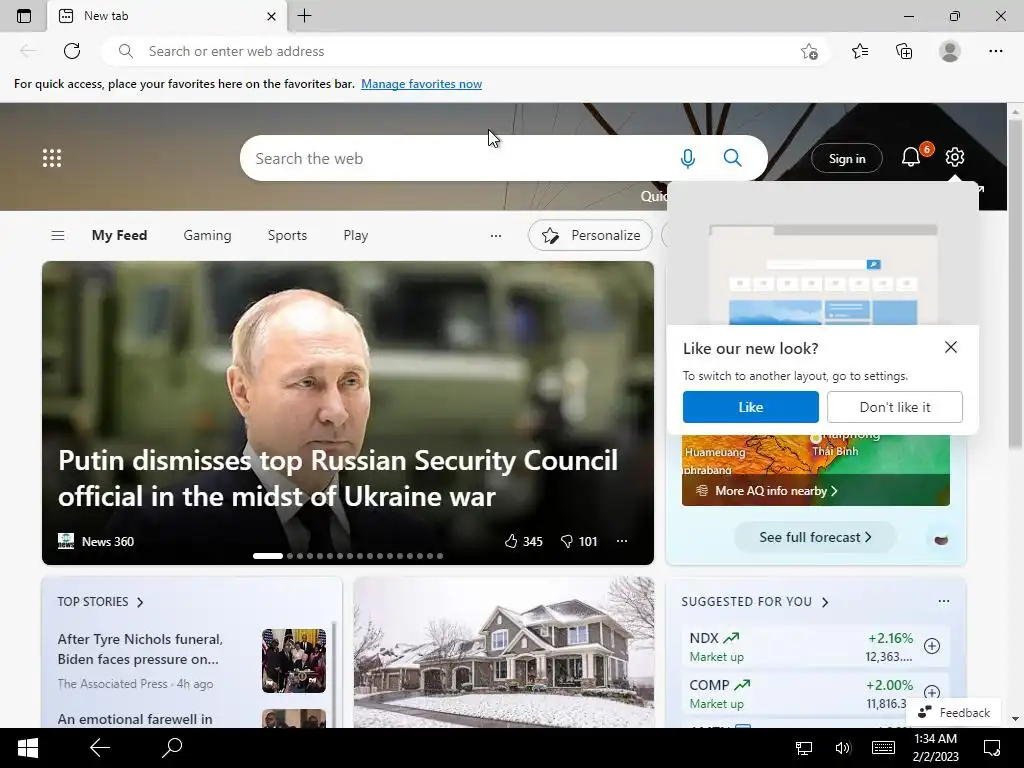Switch to the Play tab
The width and height of the screenshot is (1024, 768).
[356, 235]
